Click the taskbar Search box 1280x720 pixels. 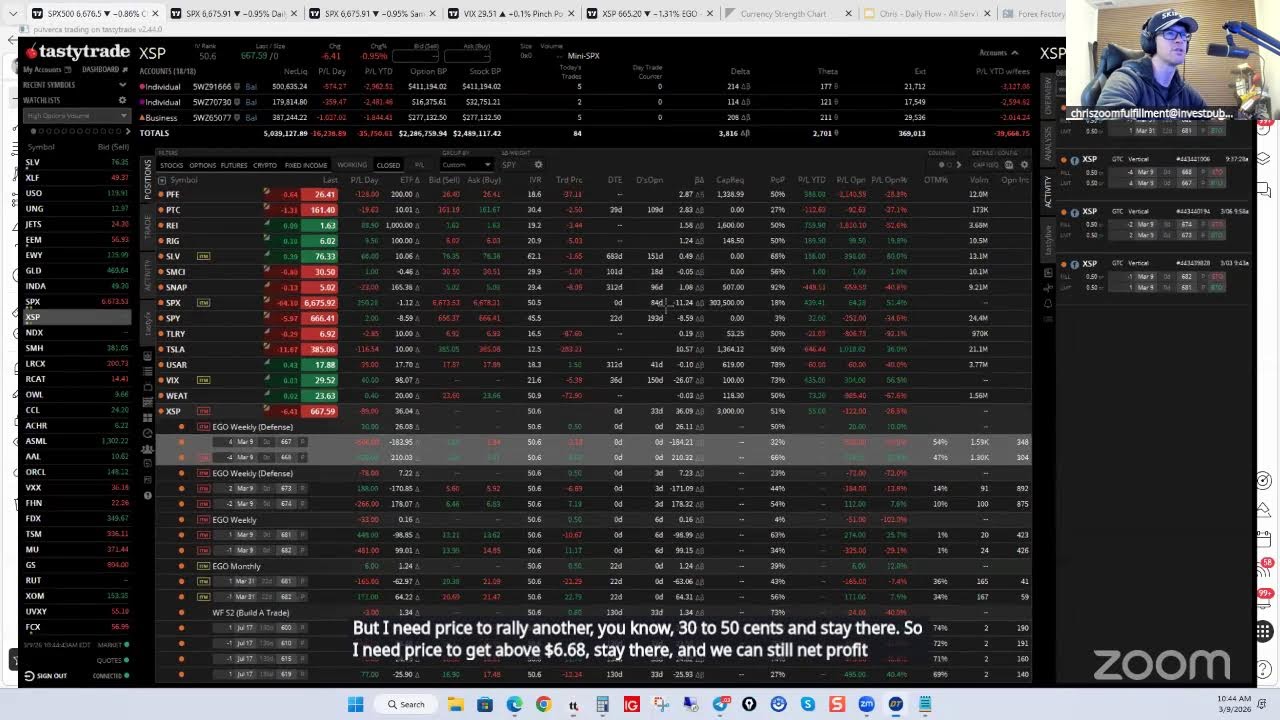(408, 704)
